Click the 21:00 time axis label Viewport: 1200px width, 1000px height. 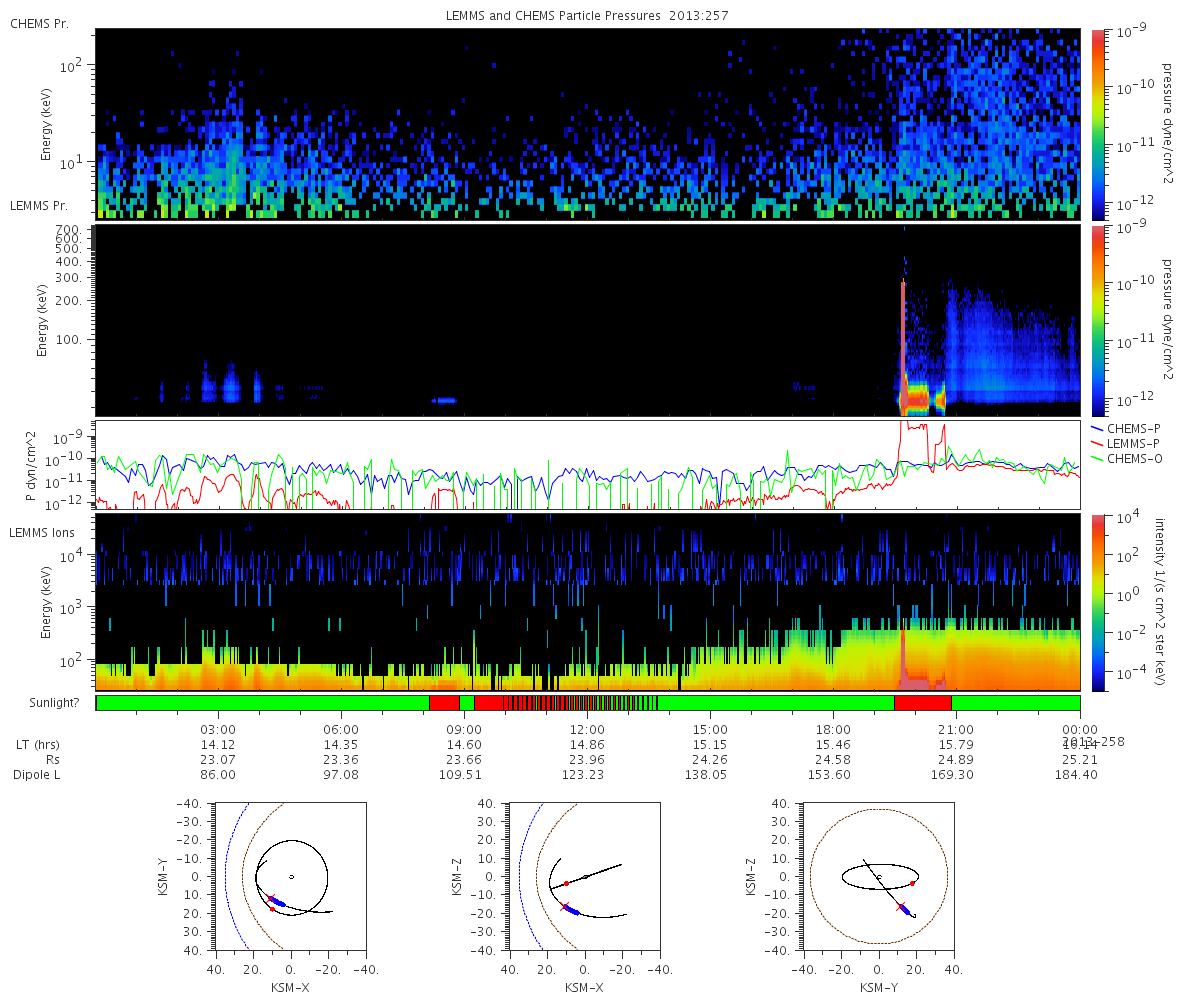pos(956,729)
